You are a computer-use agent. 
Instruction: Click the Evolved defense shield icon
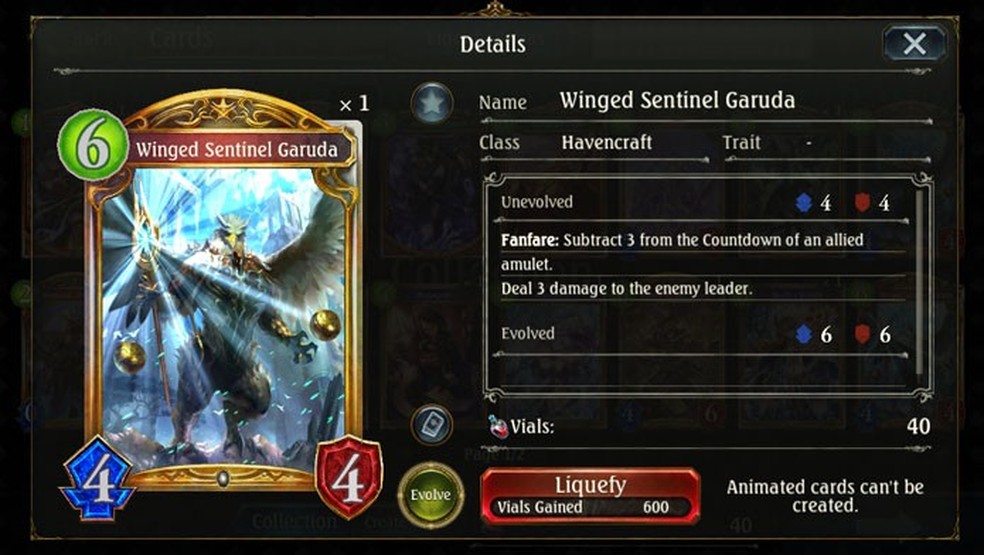pos(862,334)
